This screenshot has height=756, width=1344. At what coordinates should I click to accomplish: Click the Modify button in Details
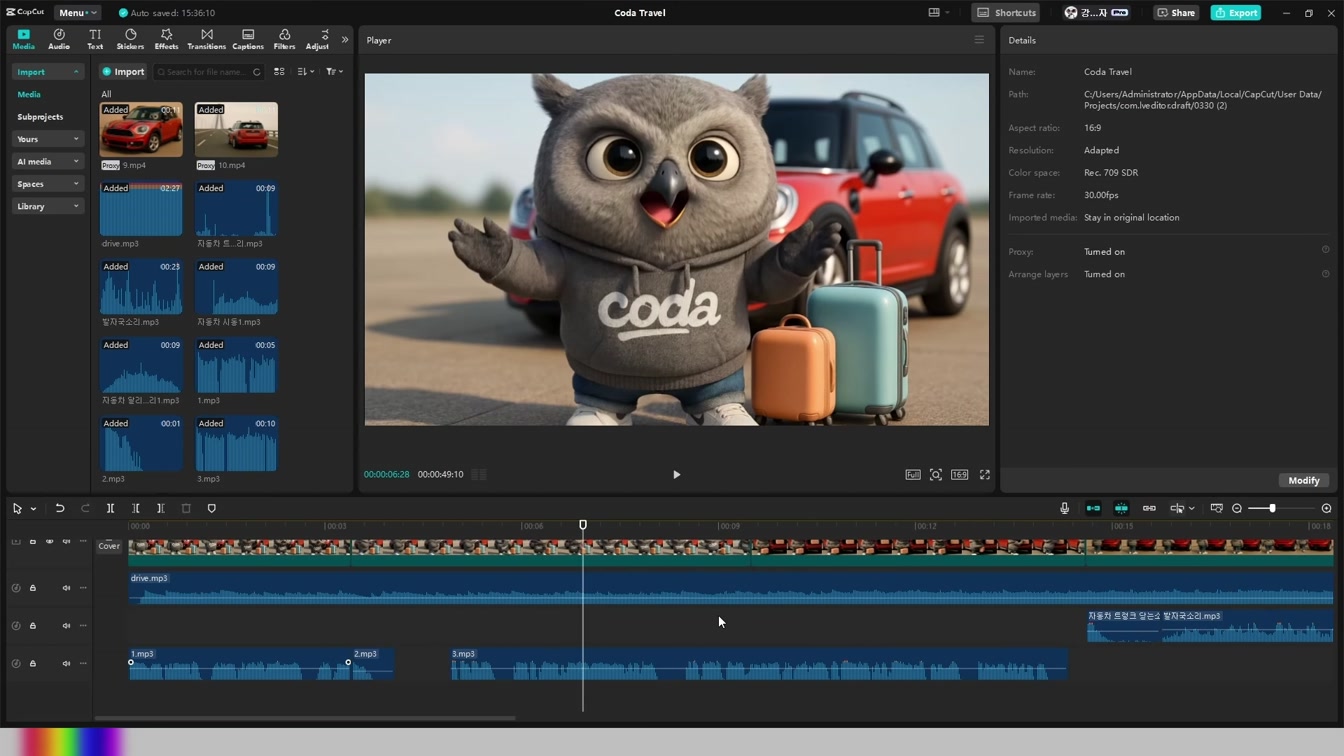click(1304, 481)
